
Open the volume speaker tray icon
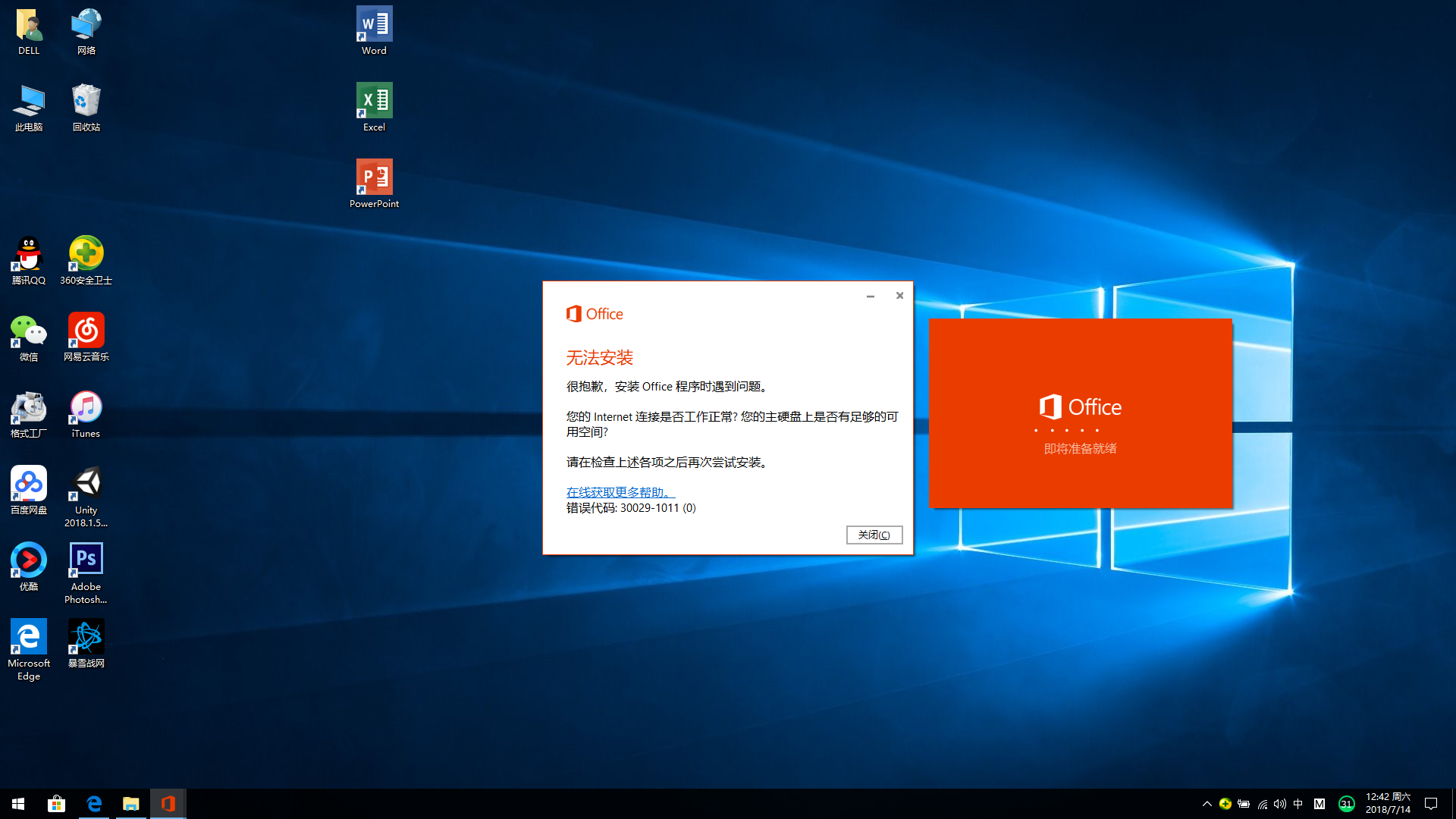(1280, 804)
